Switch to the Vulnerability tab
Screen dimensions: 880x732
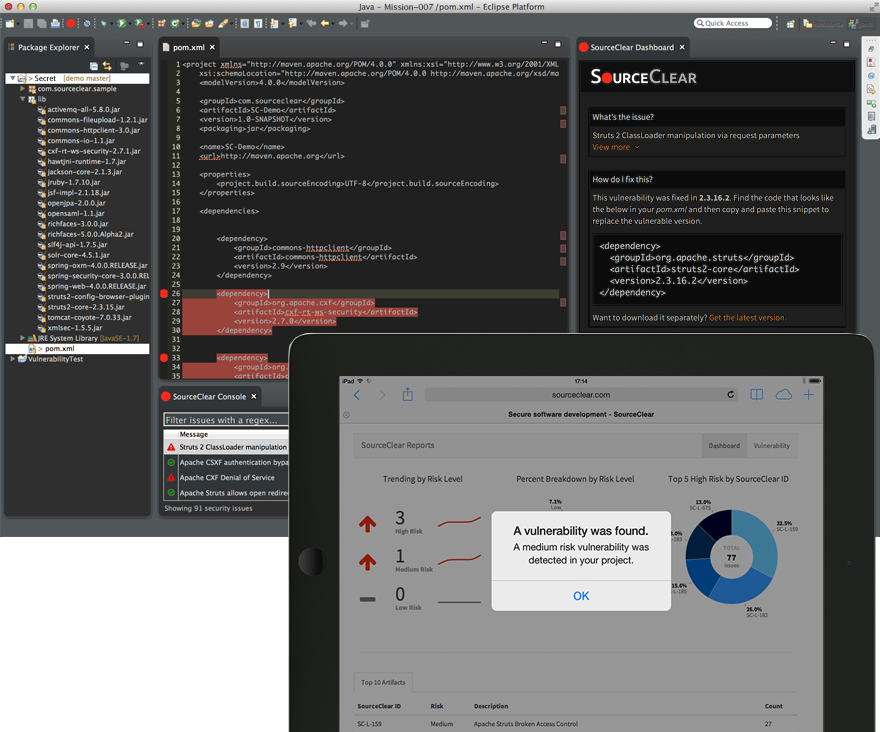pos(771,445)
